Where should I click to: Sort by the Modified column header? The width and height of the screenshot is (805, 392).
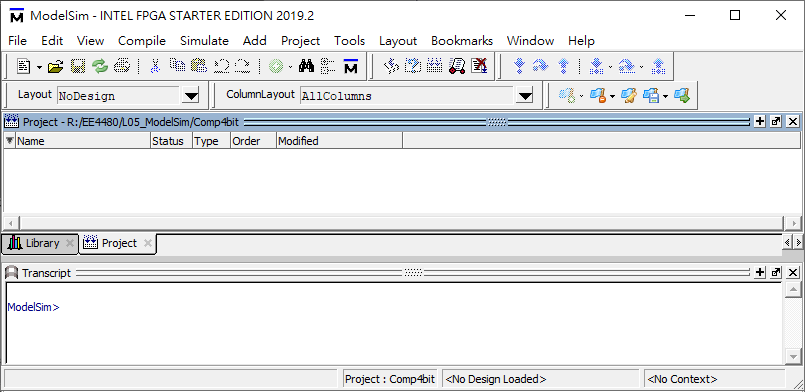(339, 141)
